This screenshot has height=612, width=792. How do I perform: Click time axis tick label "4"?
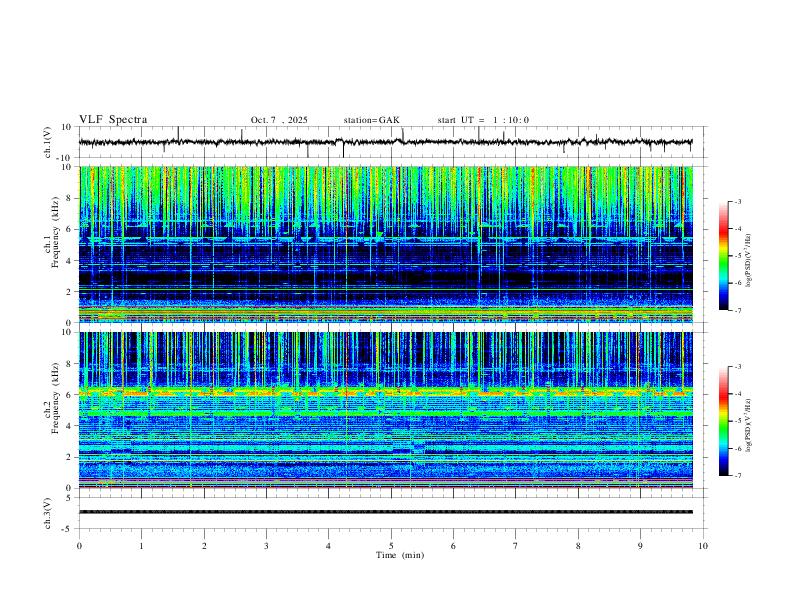[x=329, y=546]
